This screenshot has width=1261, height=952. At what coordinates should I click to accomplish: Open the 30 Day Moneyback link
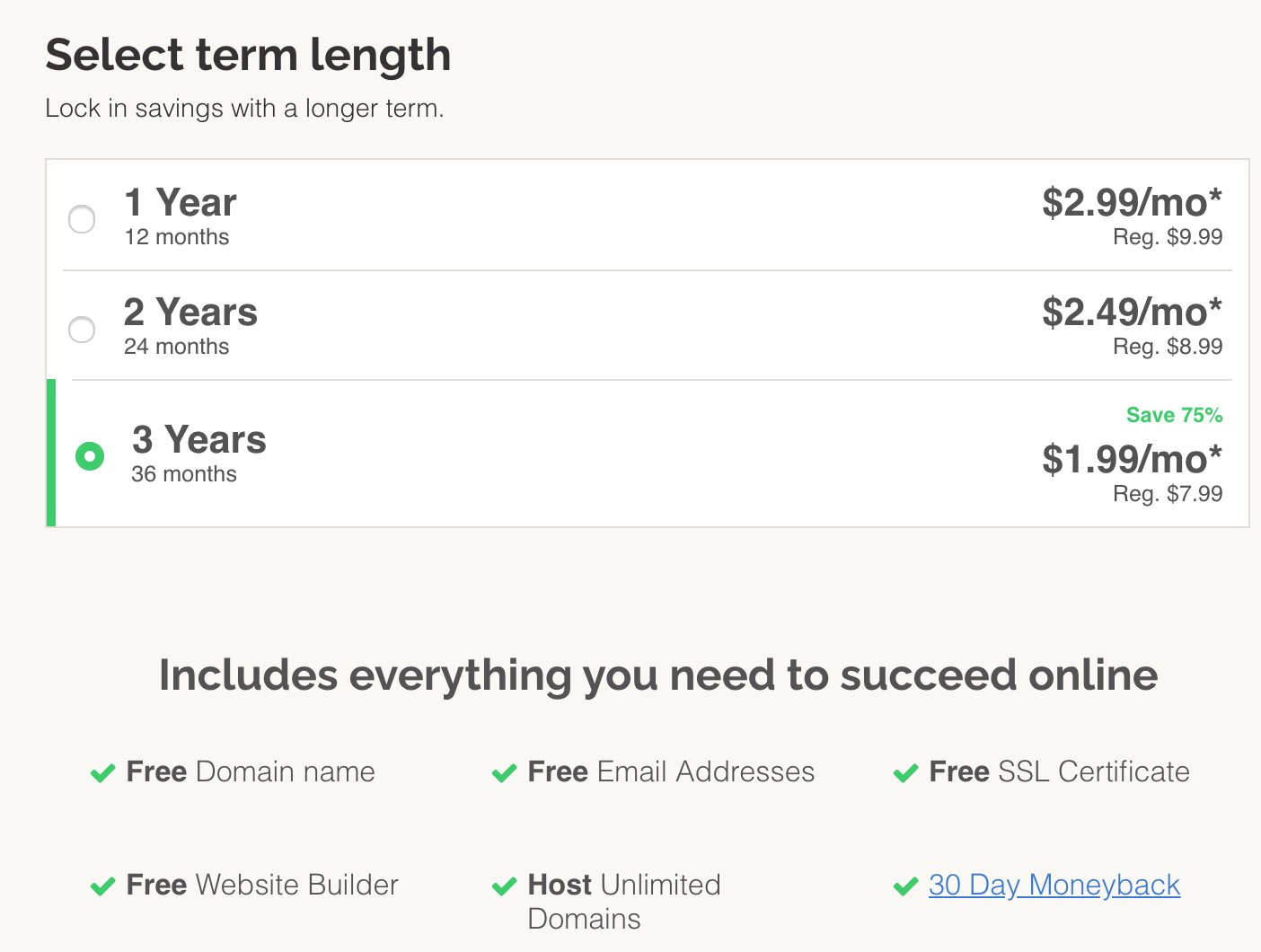pyautogui.click(x=1054, y=886)
